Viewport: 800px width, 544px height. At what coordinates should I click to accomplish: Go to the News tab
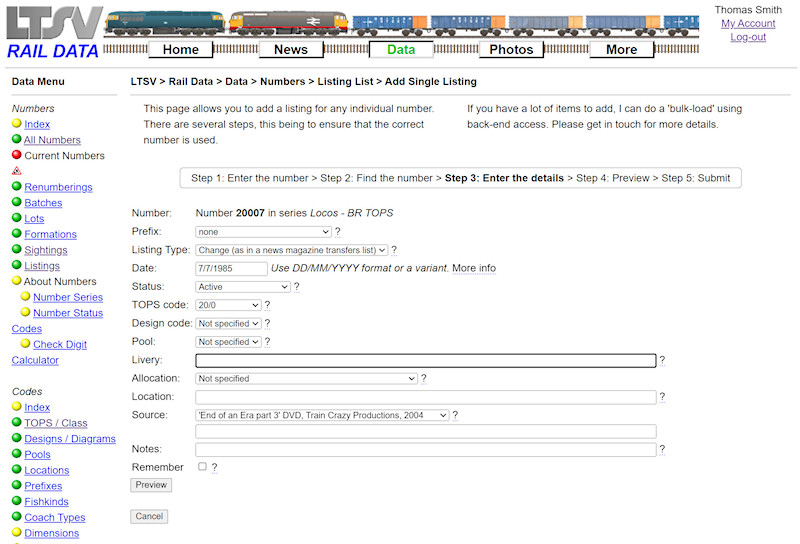291,50
